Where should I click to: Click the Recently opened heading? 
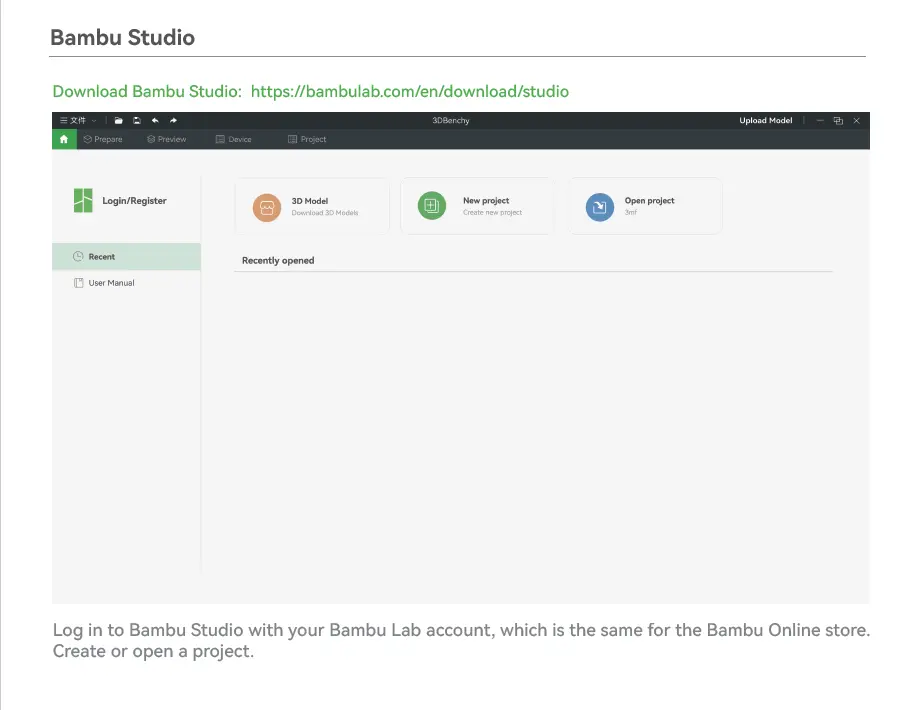[x=278, y=260]
